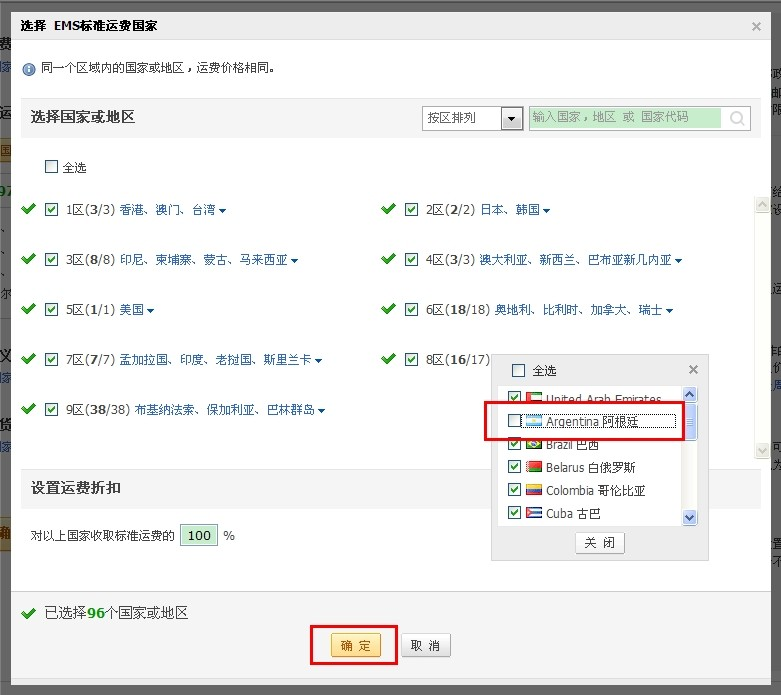The width and height of the screenshot is (781, 695).
Task: Click the Cuba 古巴 label
Action: tap(573, 513)
